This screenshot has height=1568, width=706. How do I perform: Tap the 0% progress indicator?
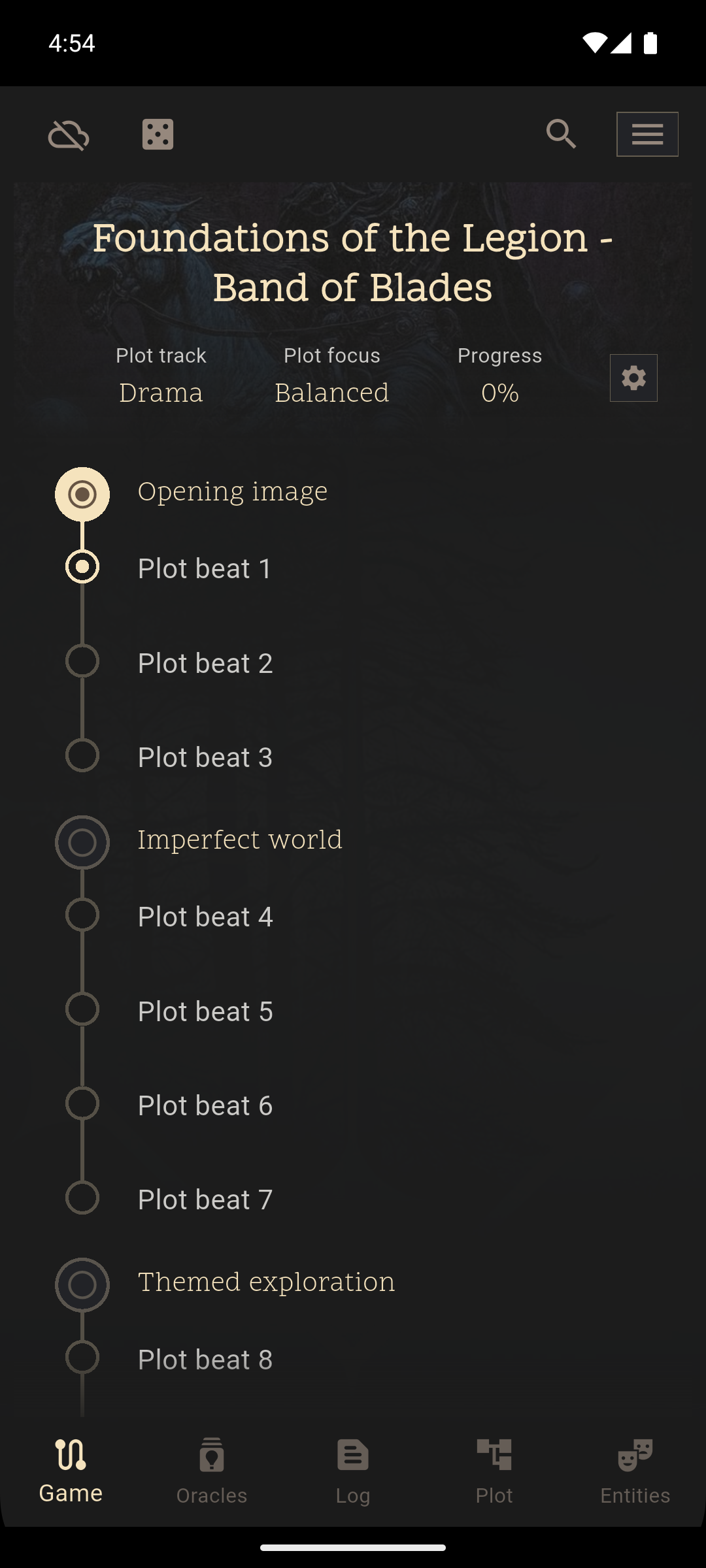coord(499,393)
